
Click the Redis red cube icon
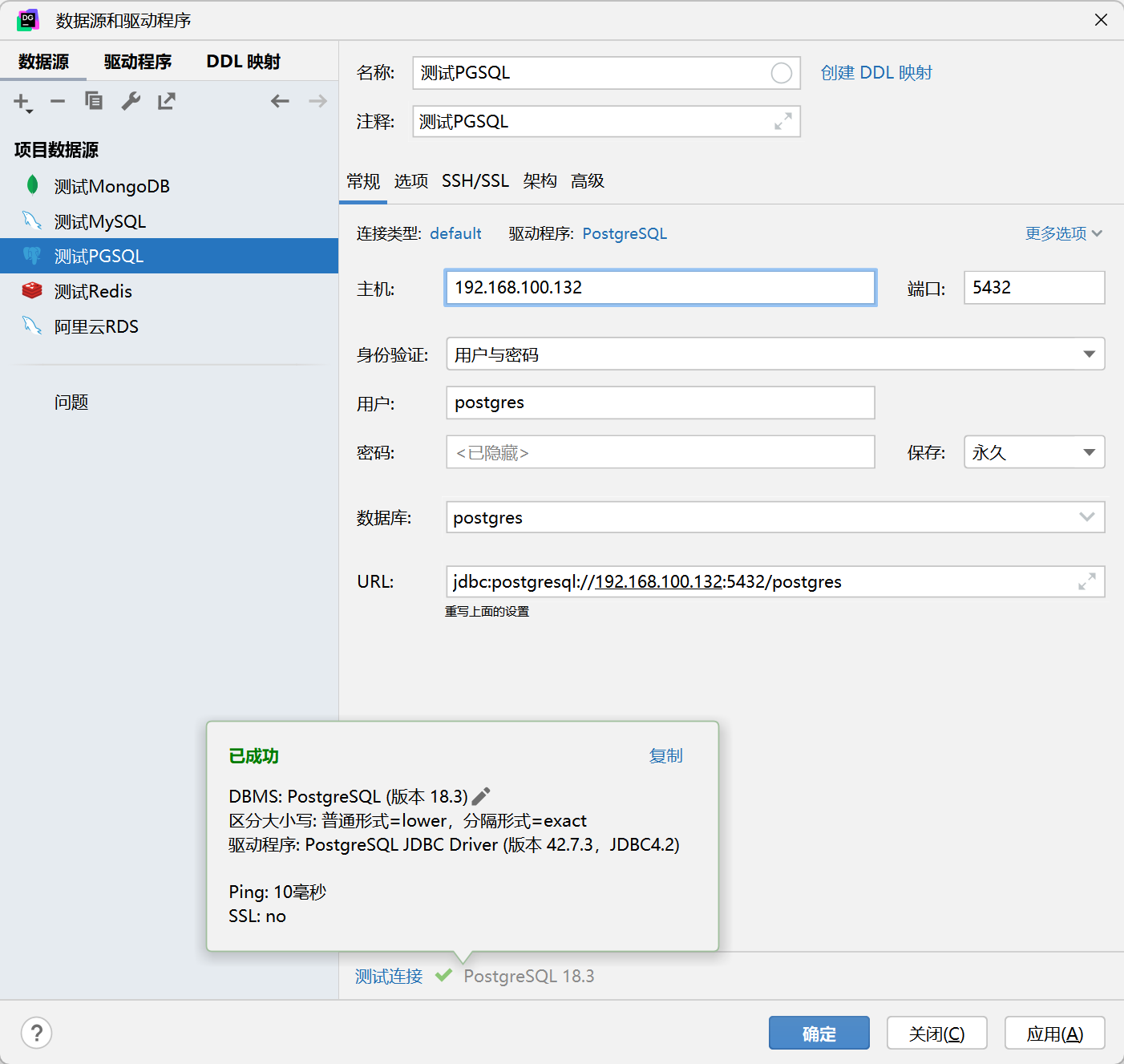coord(32,290)
